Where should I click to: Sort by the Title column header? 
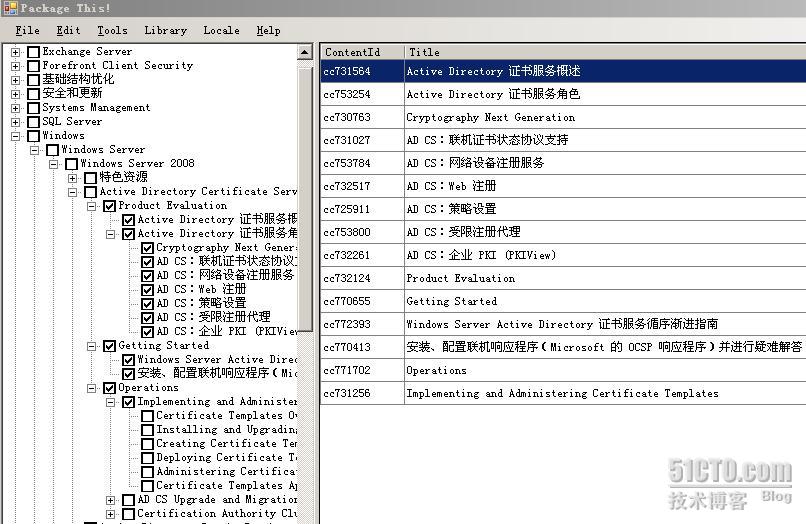(x=605, y=52)
